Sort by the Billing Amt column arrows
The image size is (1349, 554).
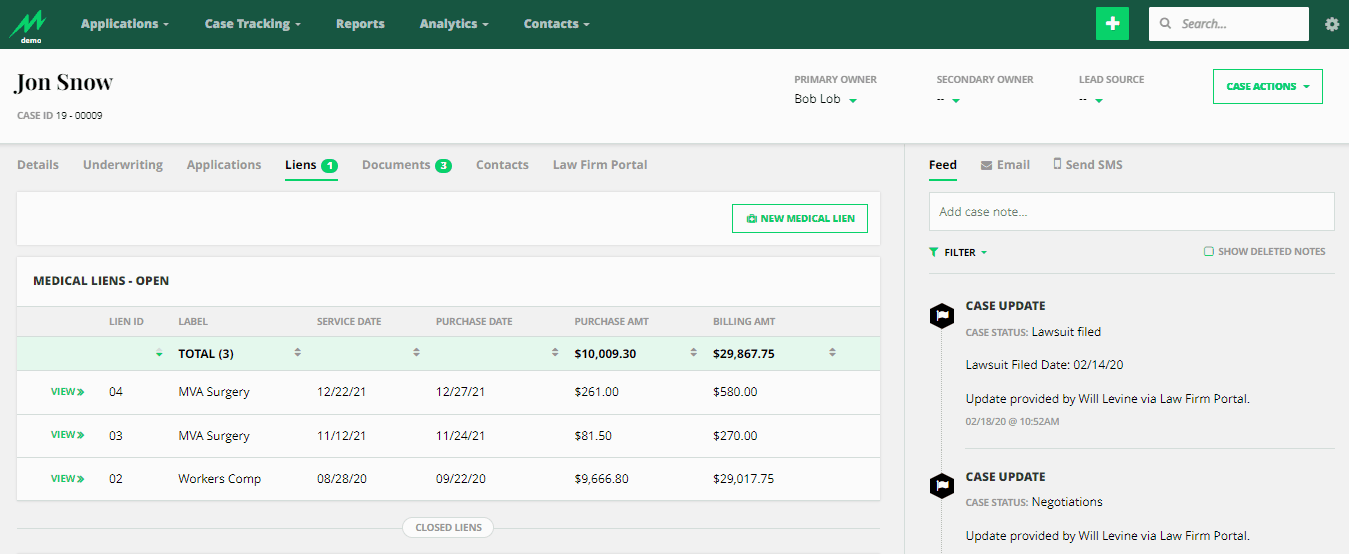(x=832, y=353)
